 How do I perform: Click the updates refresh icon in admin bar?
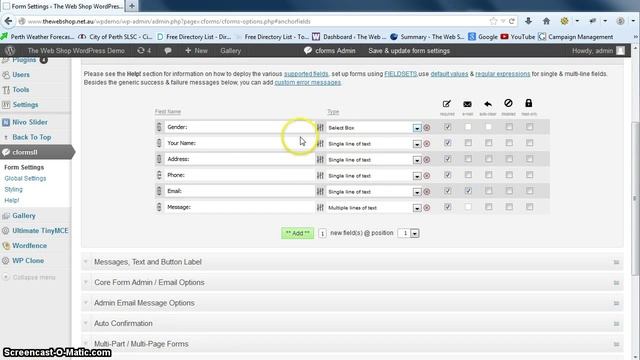point(141,51)
